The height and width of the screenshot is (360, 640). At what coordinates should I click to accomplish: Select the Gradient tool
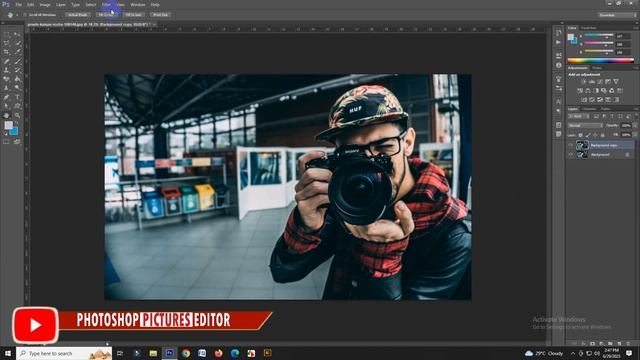click(17, 79)
